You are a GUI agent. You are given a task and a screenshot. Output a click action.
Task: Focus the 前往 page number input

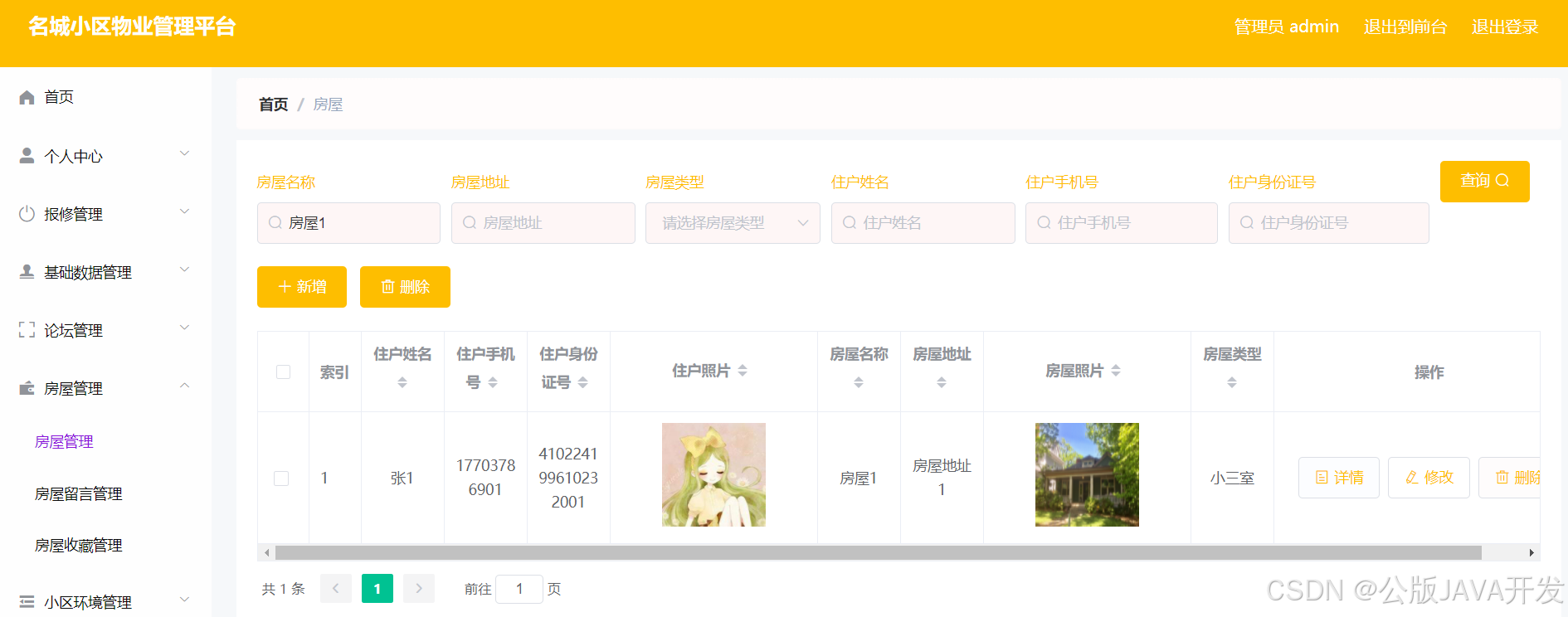(x=519, y=589)
